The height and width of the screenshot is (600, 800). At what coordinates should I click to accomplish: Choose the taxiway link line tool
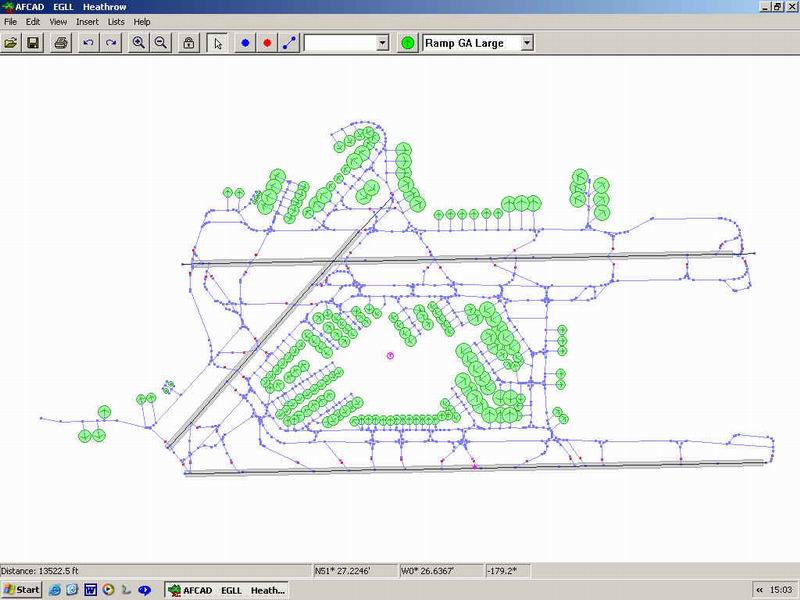coord(289,43)
